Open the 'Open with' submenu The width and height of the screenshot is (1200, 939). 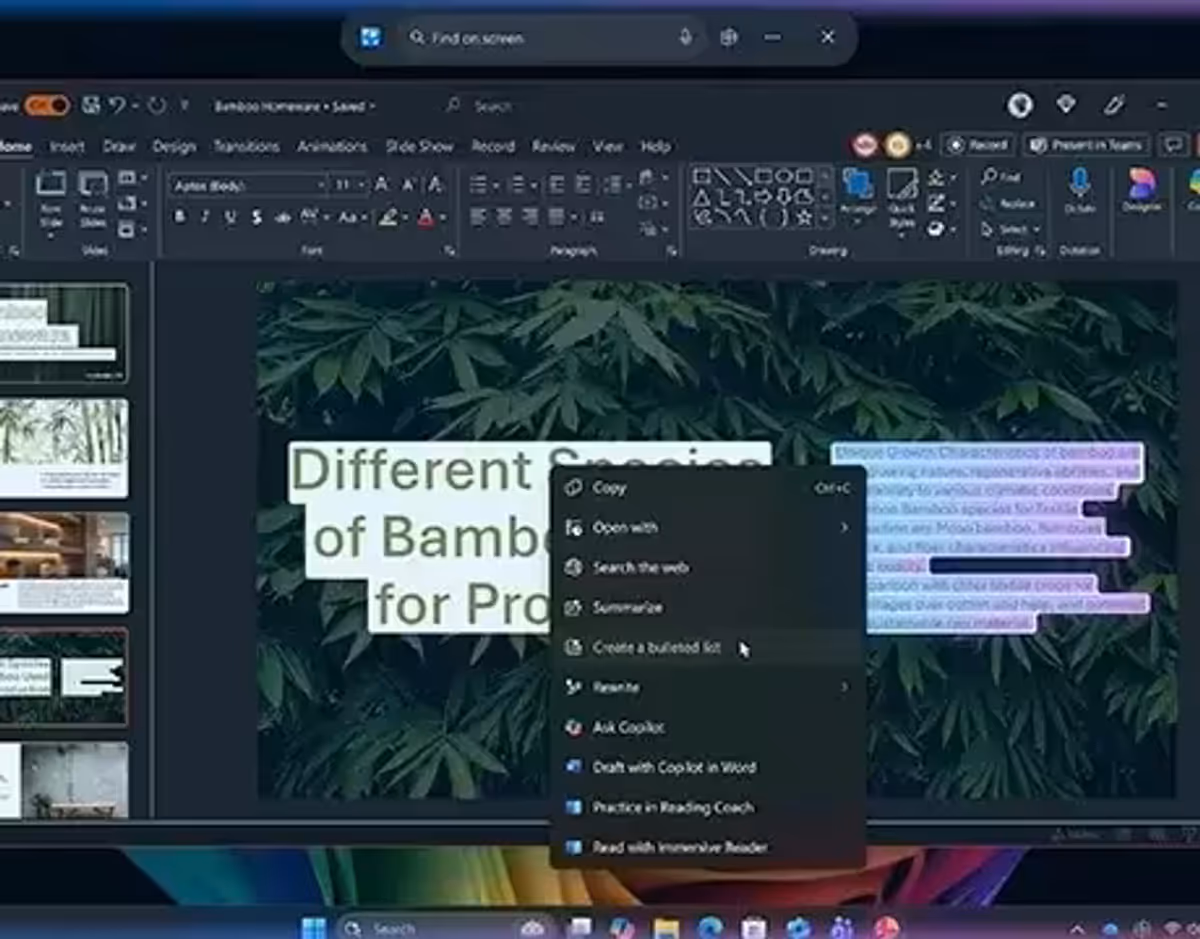pos(707,528)
